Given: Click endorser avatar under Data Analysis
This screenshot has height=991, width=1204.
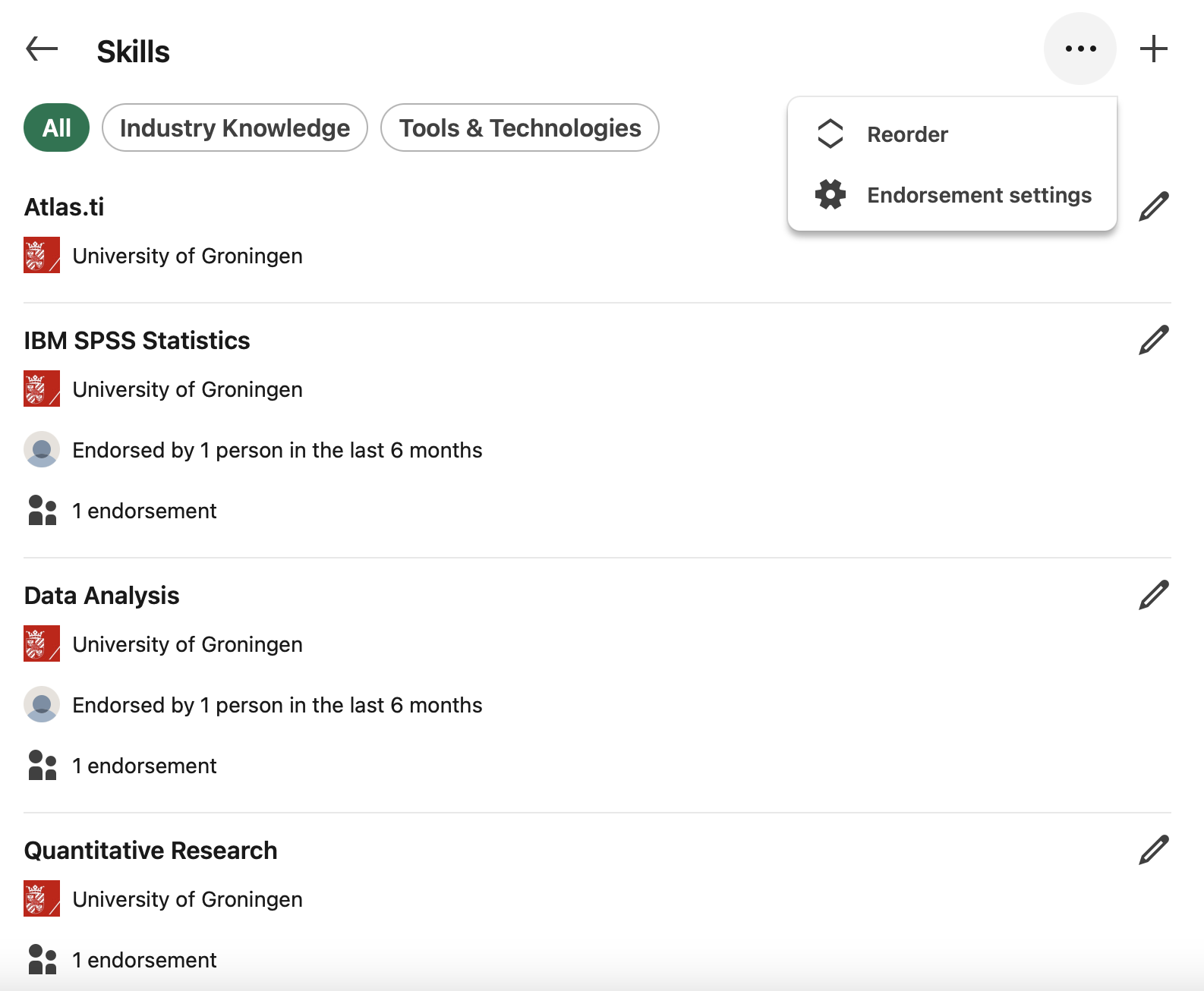Looking at the screenshot, I should click(x=42, y=704).
